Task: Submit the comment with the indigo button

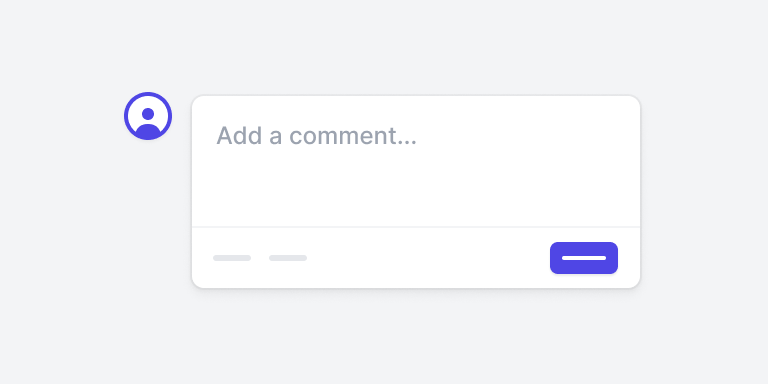Action: 584,258
